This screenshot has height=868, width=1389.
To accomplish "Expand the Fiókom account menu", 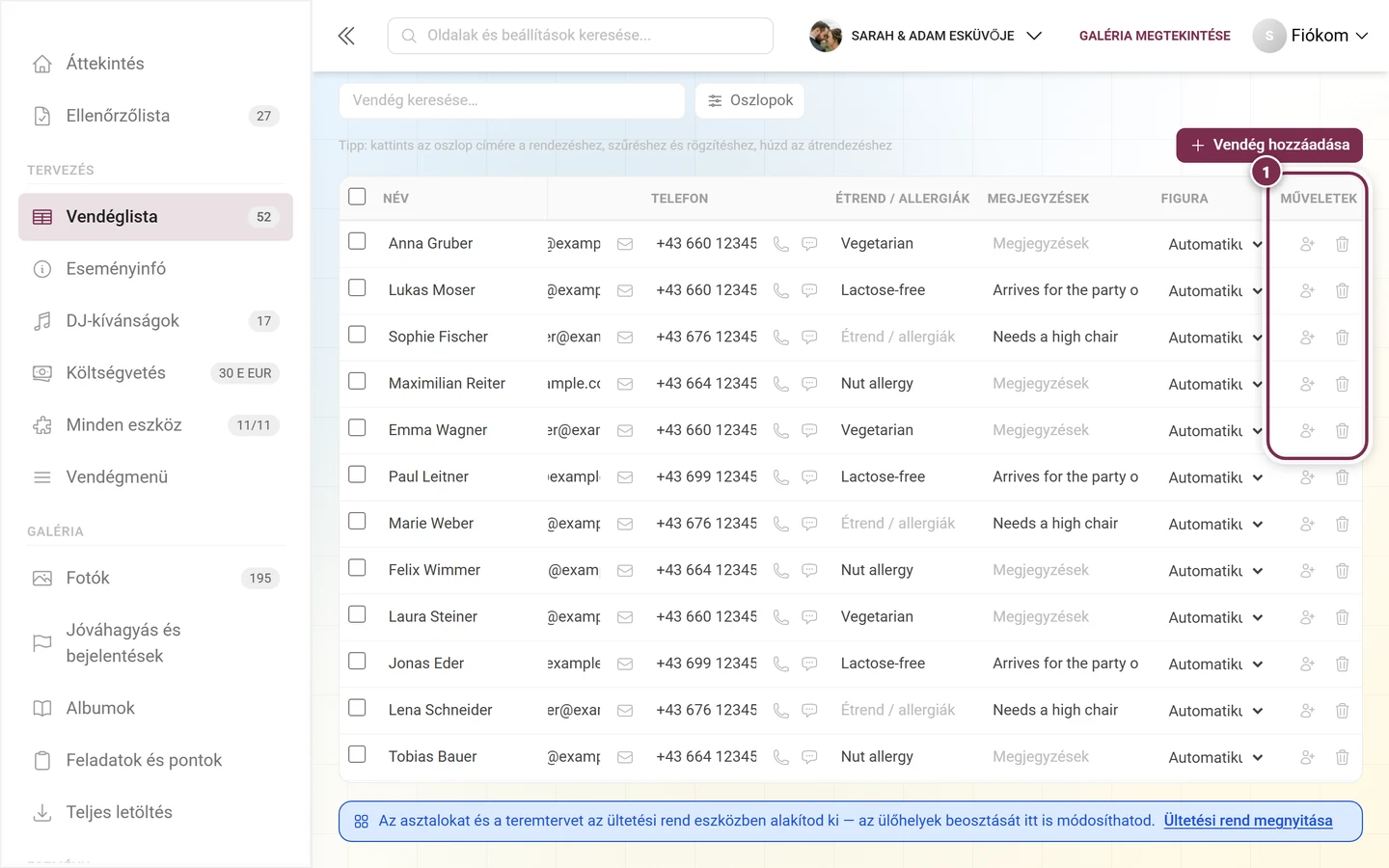I will (x=1310, y=36).
